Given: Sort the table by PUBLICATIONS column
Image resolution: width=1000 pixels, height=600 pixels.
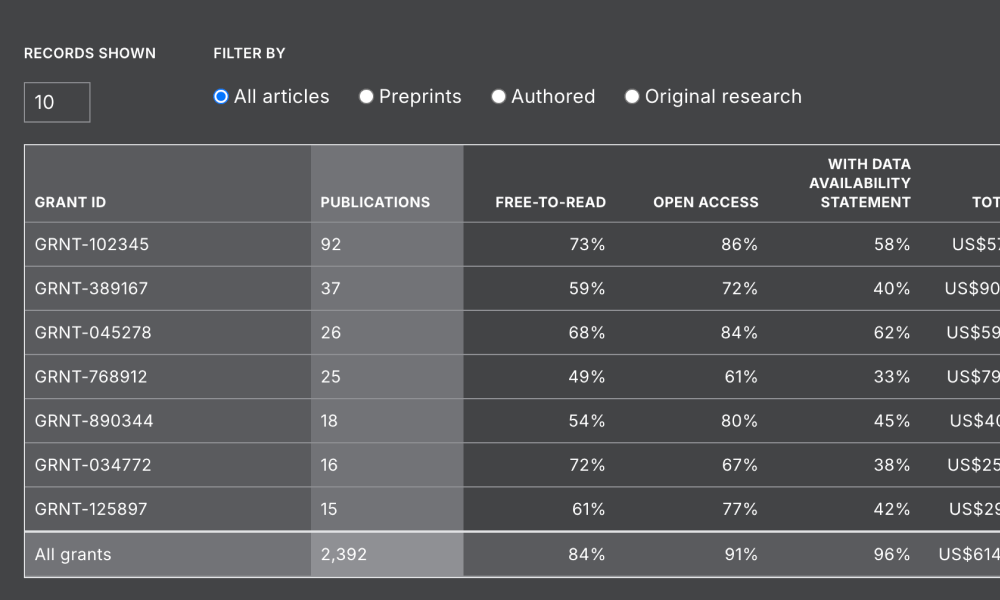Looking at the screenshot, I should point(374,202).
